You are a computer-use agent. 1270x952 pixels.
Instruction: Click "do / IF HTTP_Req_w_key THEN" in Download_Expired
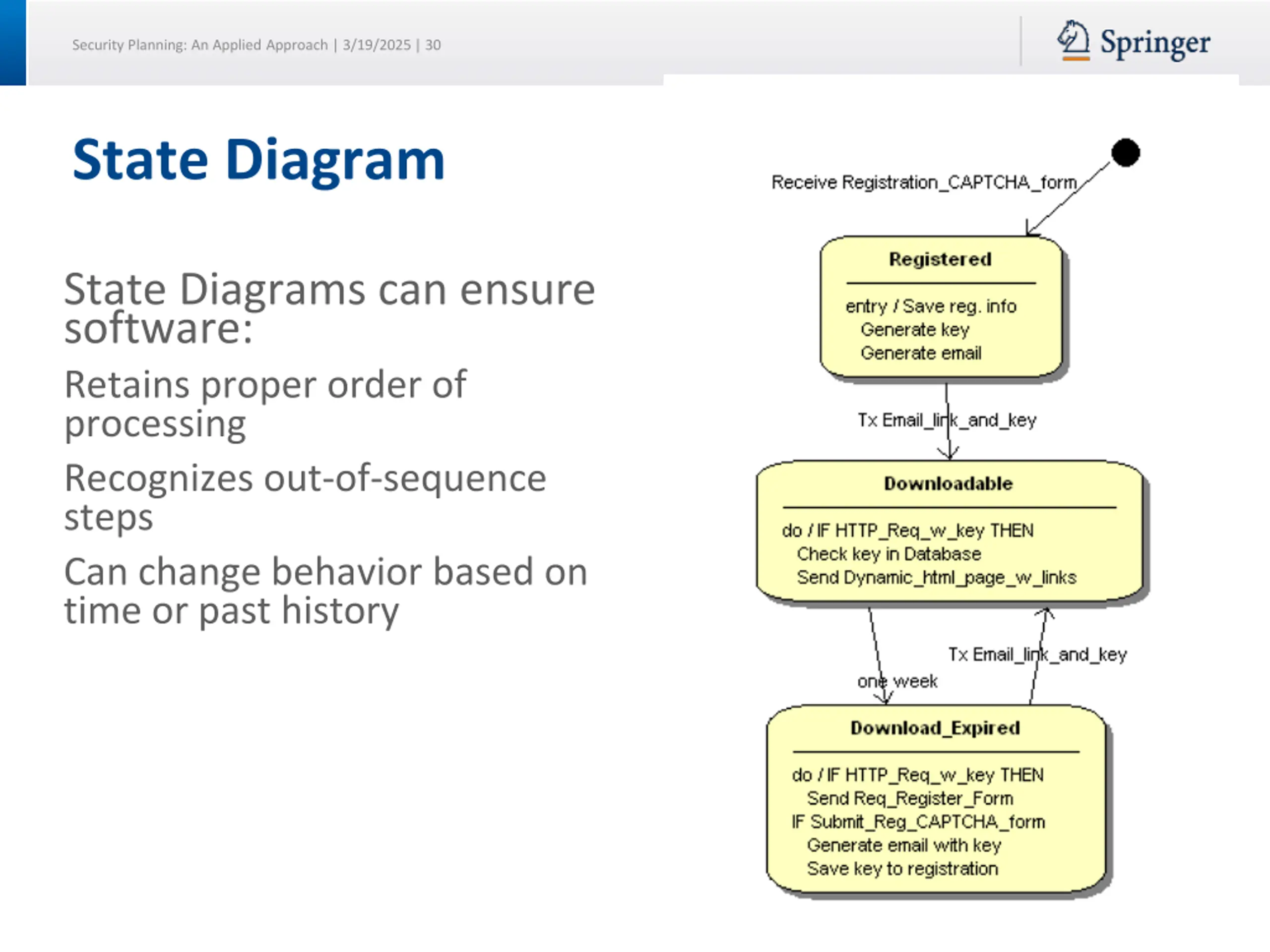coord(917,775)
